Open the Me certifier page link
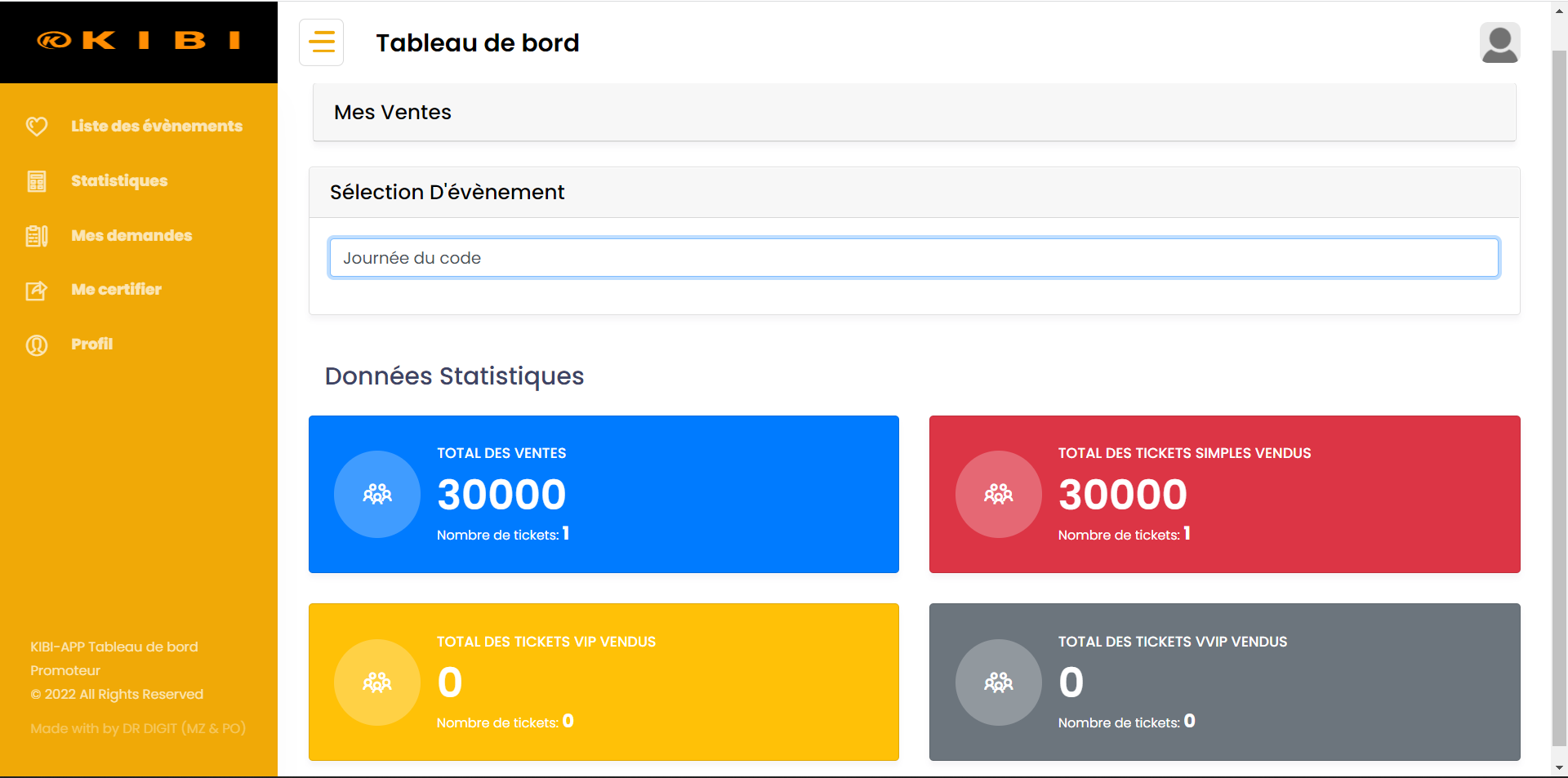Screen dimensions: 1568x778 [x=116, y=290]
